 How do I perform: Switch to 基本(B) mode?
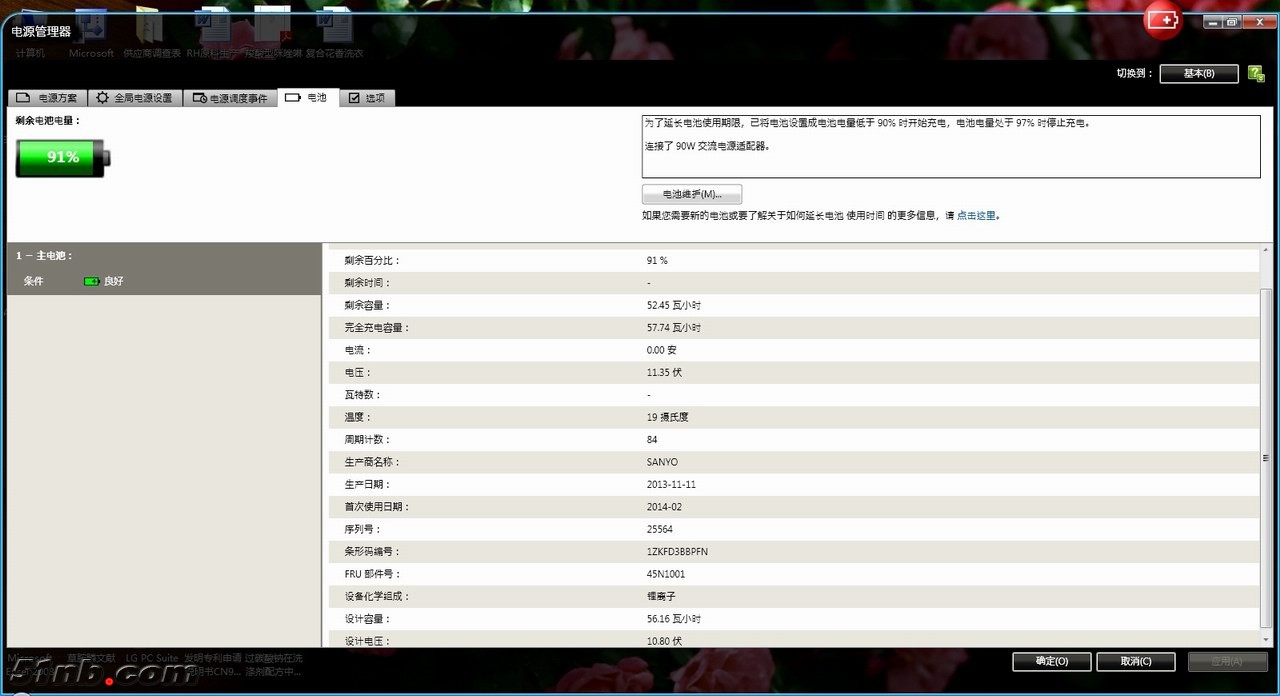click(x=1198, y=74)
